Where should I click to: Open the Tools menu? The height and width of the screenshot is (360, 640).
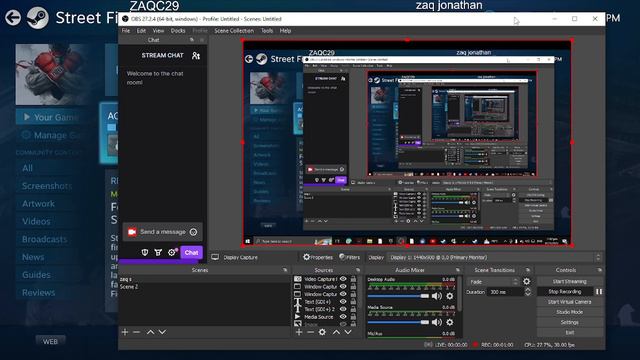267,31
